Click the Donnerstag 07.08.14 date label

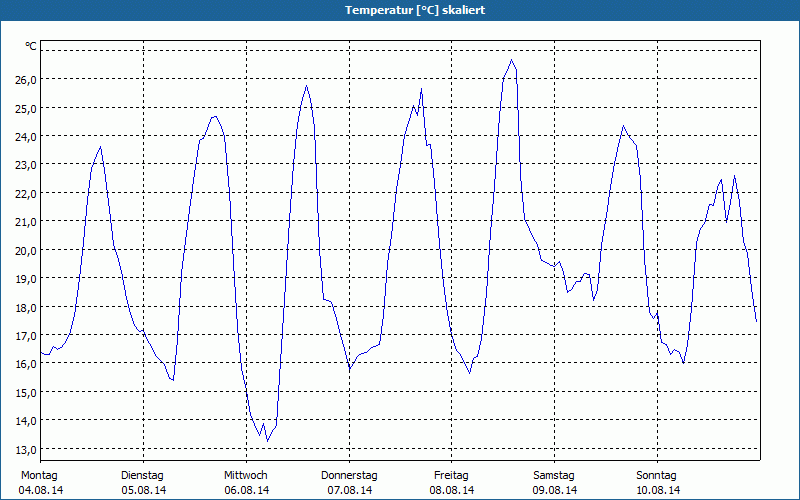point(349,483)
